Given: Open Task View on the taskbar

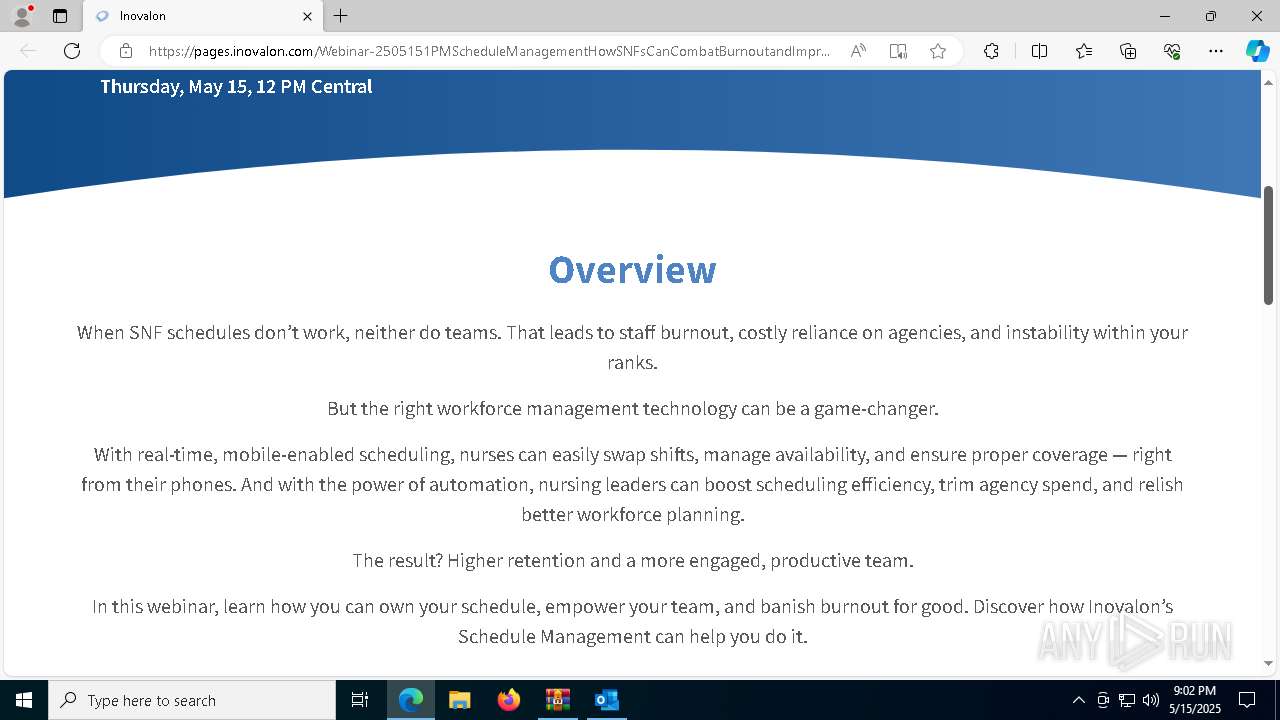Looking at the screenshot, I should click(x=360, y=700).
